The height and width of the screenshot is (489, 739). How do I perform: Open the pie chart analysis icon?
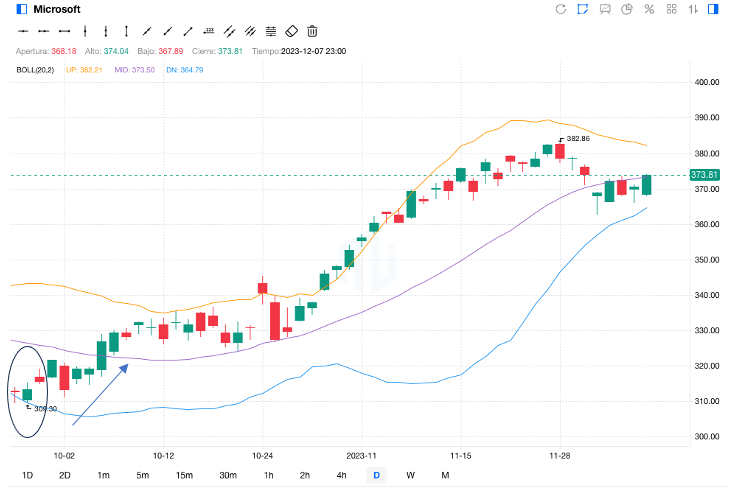pos(627,10)
